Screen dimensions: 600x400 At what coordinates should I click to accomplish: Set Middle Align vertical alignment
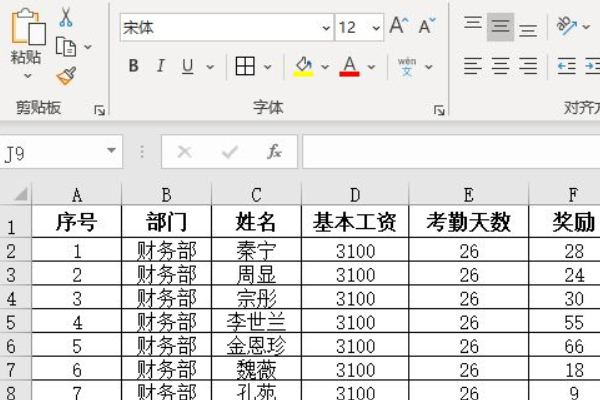click(500, 27)
